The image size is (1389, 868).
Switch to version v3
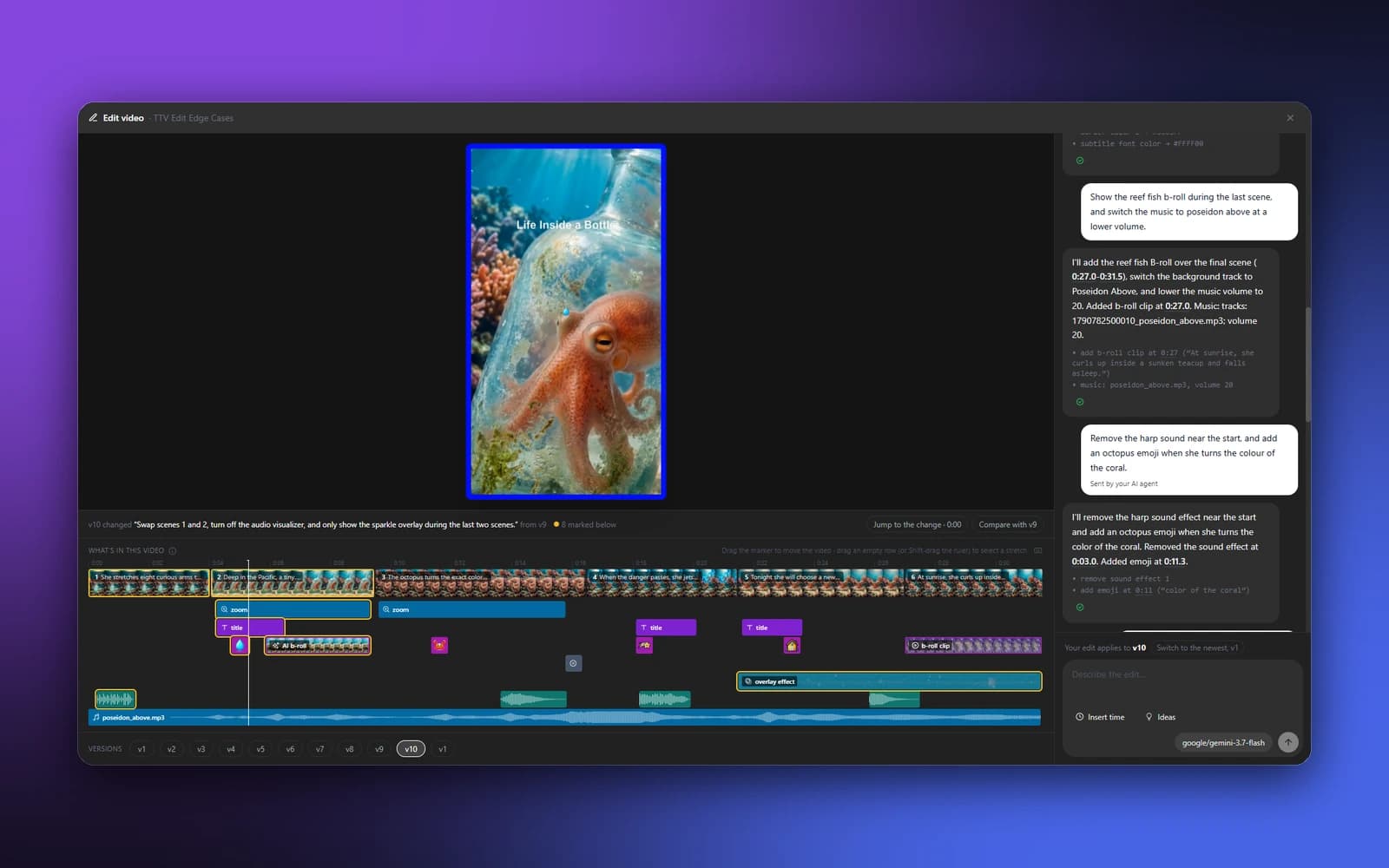pyautogui.click(x=201, y=749)
